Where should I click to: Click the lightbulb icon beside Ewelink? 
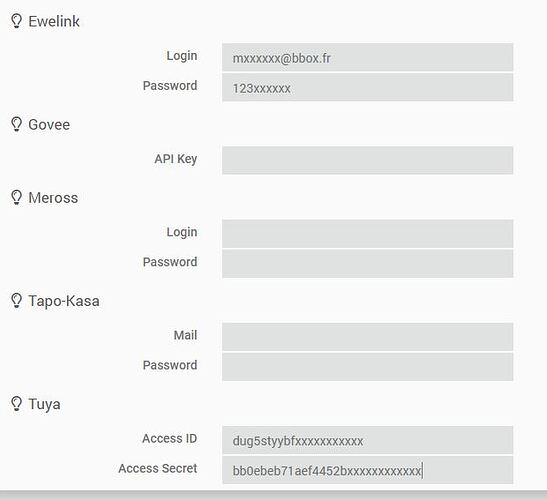click(16, 21)
